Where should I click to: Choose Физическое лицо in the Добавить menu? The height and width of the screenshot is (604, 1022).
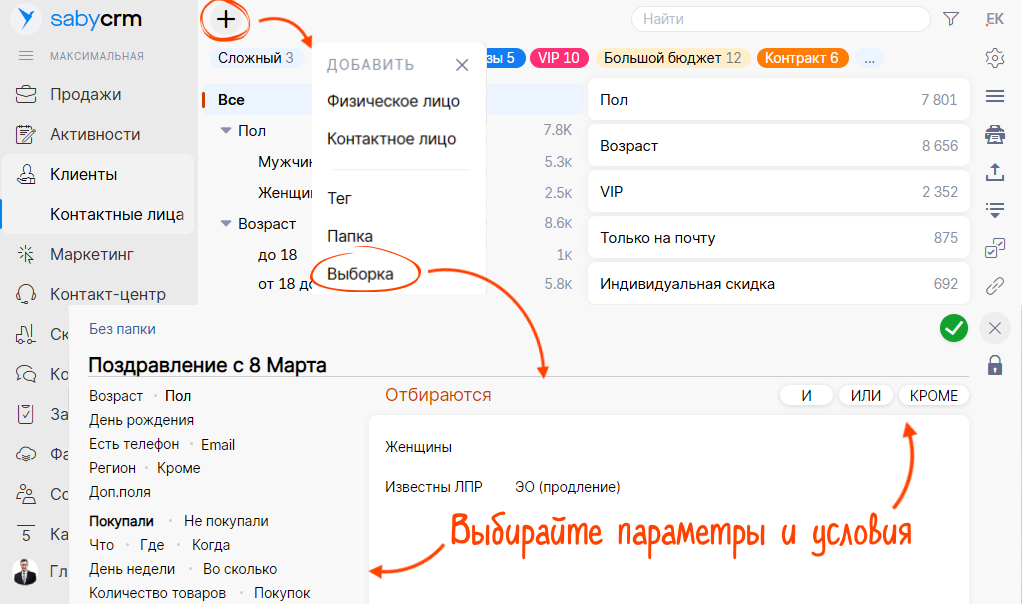click(393, 101)
